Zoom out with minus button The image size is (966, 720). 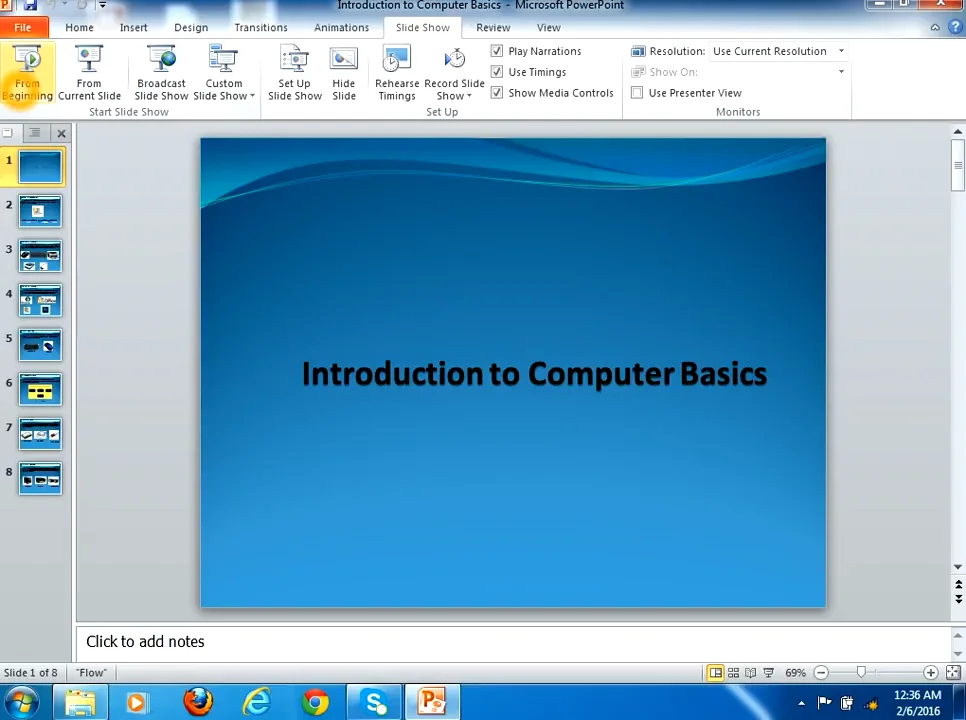[x=821, y=673]
